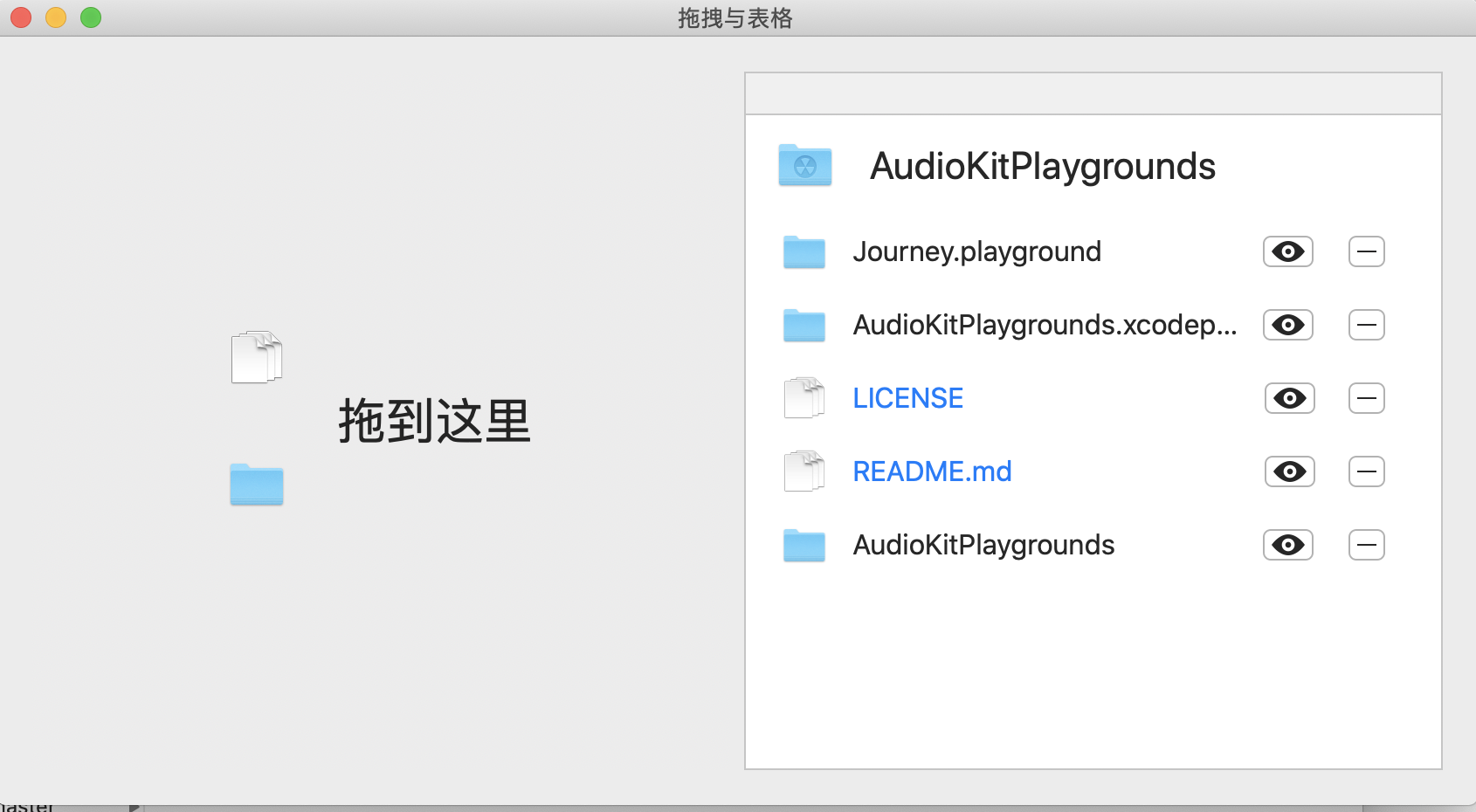Open the LICENSE link
1476x812 pixels.
pos(908,398)
